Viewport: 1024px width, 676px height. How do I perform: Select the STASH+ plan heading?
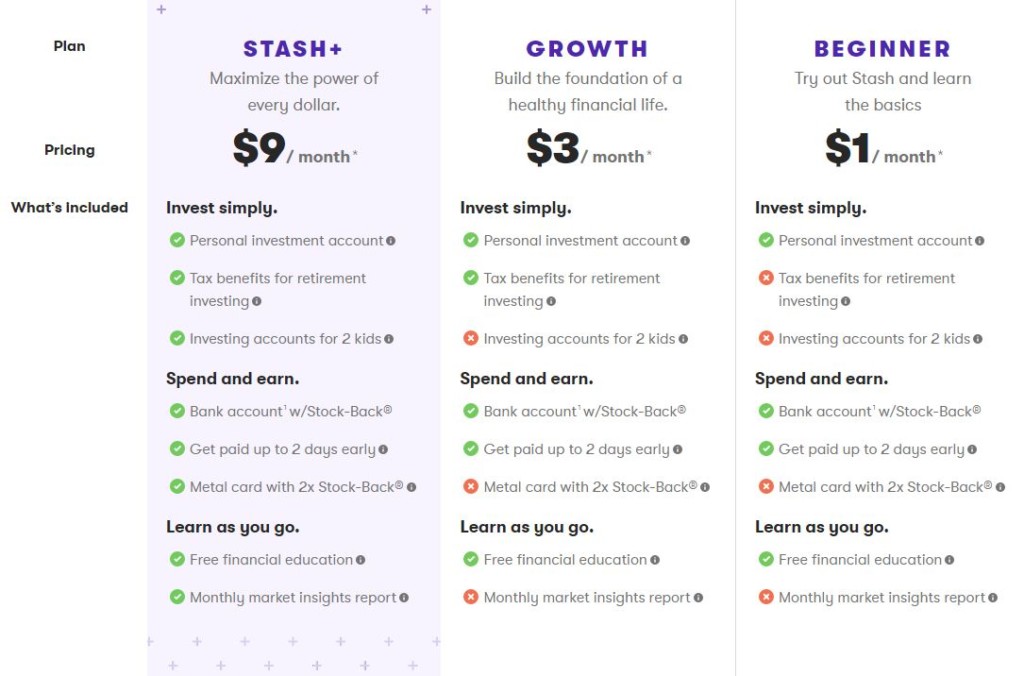293,49
